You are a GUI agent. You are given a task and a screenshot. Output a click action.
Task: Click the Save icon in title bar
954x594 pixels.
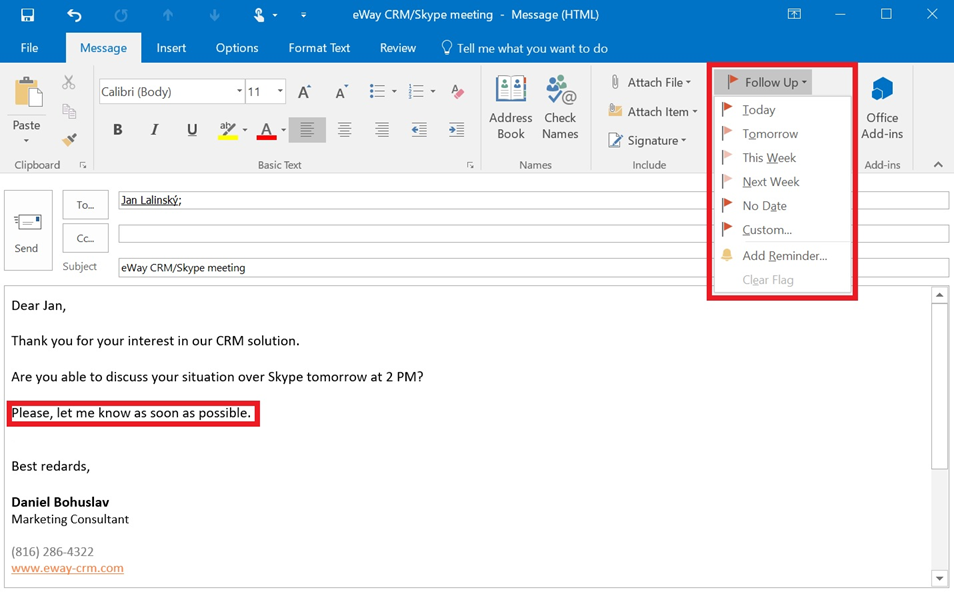tap(27, 15)
